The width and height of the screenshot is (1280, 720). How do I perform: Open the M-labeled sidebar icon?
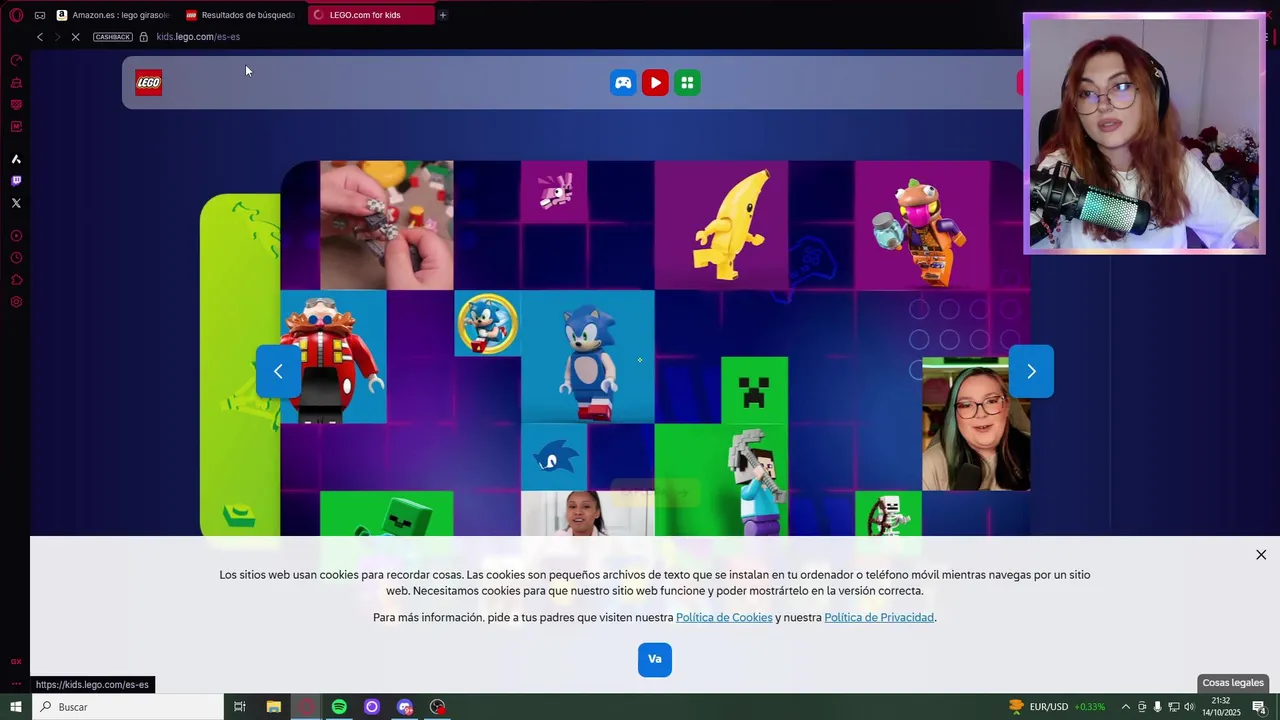16,127
